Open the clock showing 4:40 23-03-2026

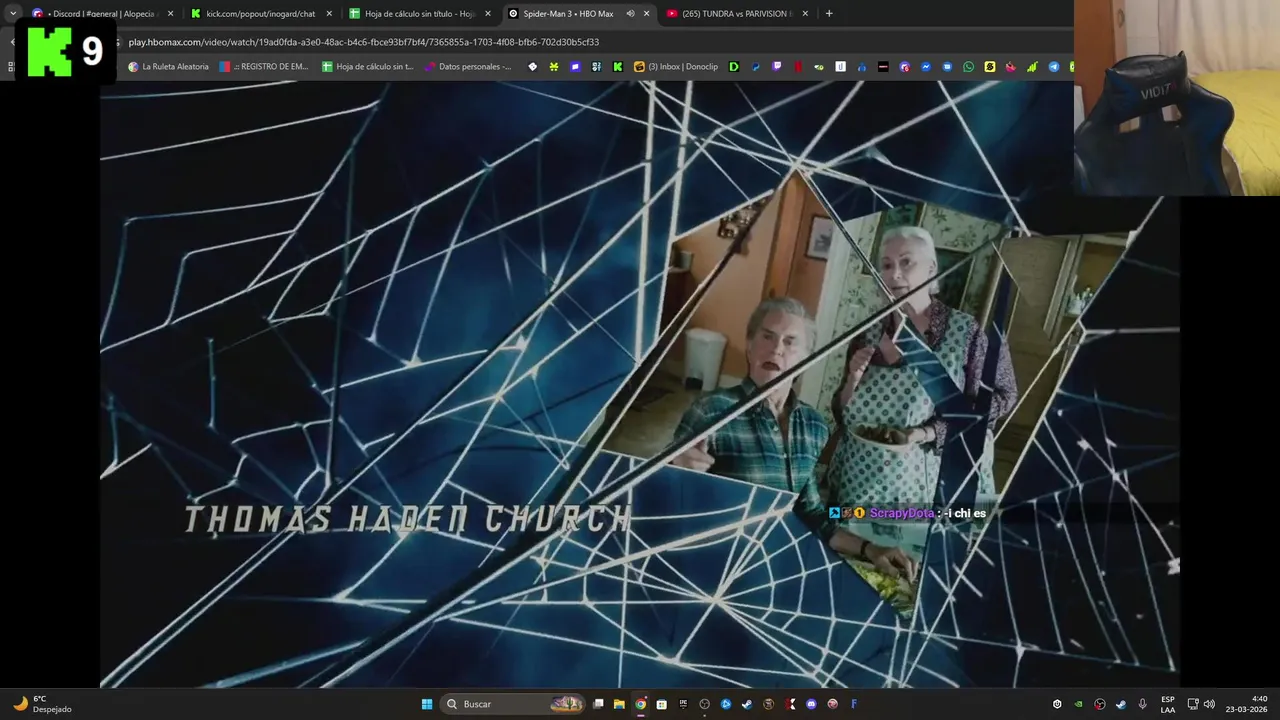click(1247, 704)
